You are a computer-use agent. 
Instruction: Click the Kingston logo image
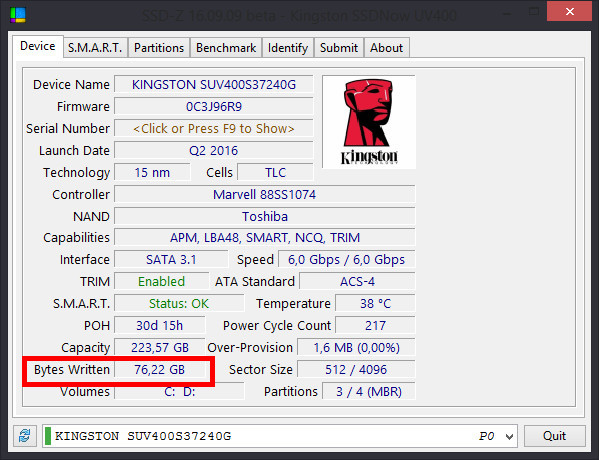coord(369,122)
